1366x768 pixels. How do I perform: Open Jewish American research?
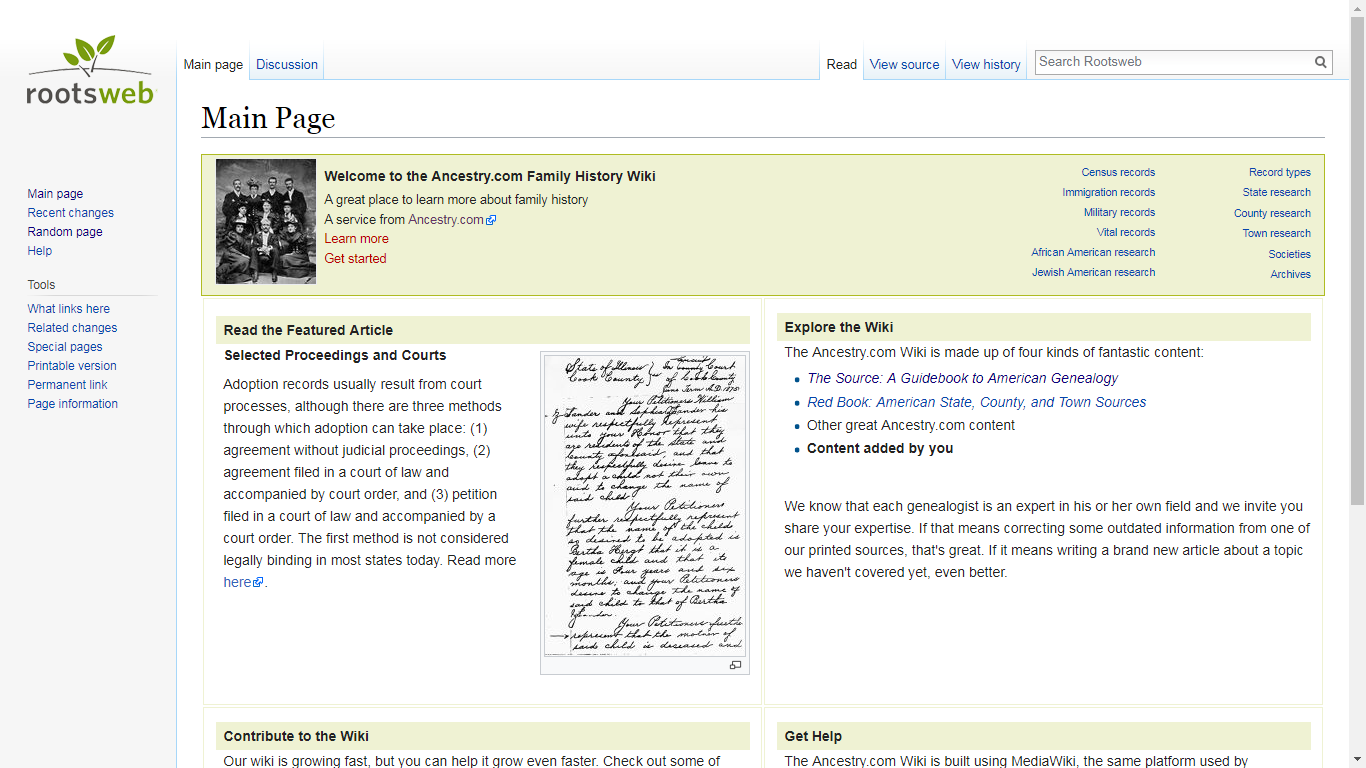(x=1093, y=272)
